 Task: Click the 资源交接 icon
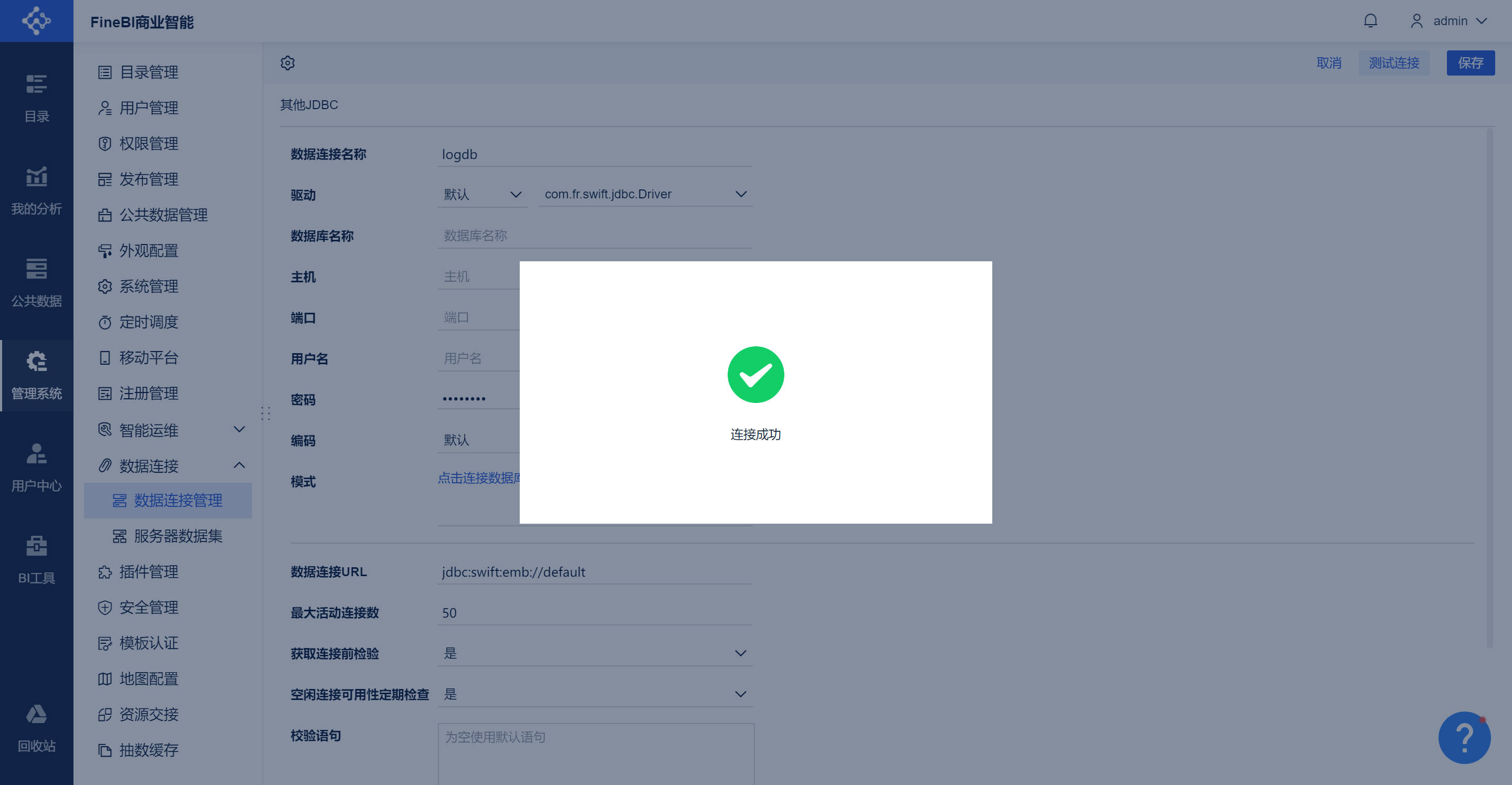[x=105, y=715]
